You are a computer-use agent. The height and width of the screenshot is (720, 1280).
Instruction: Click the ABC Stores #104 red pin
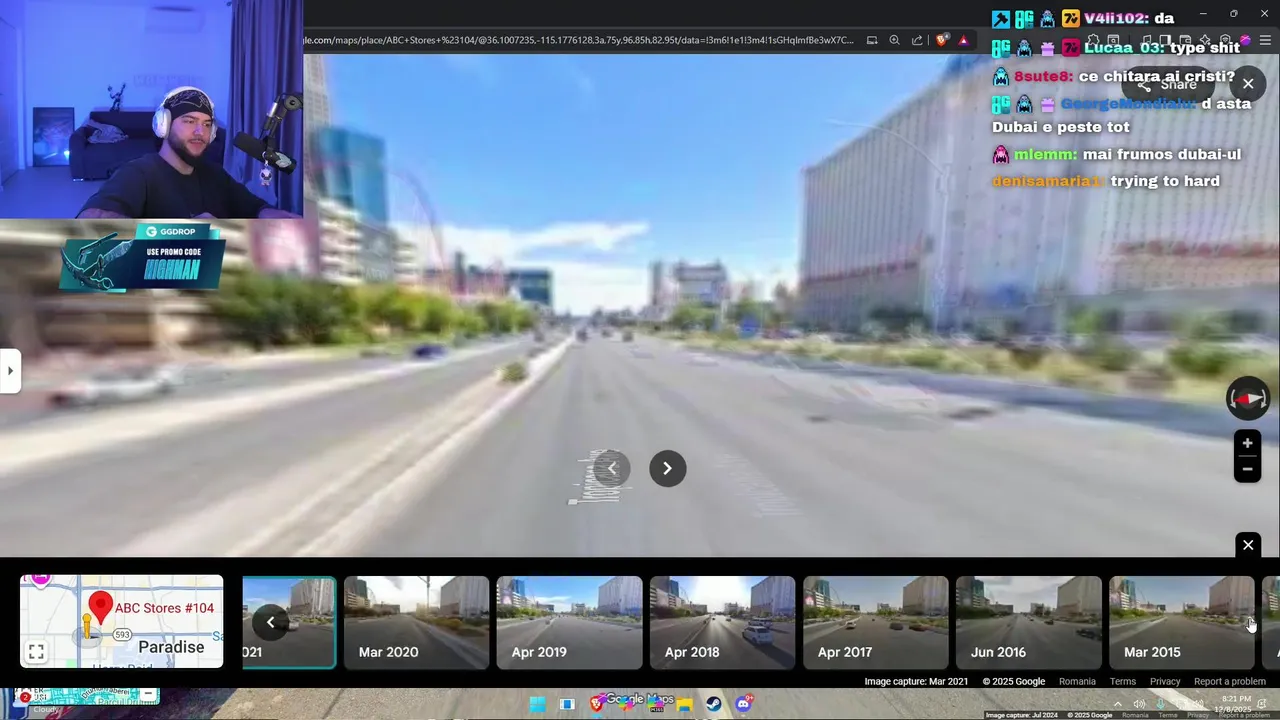coord(100,606)
